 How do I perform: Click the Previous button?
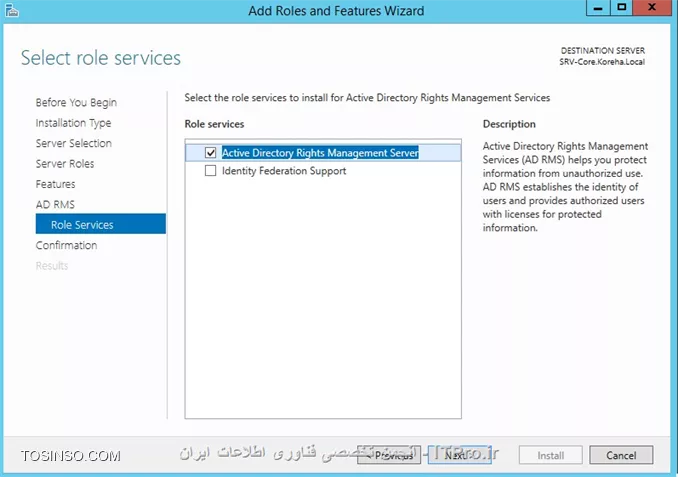pos(389,455)
